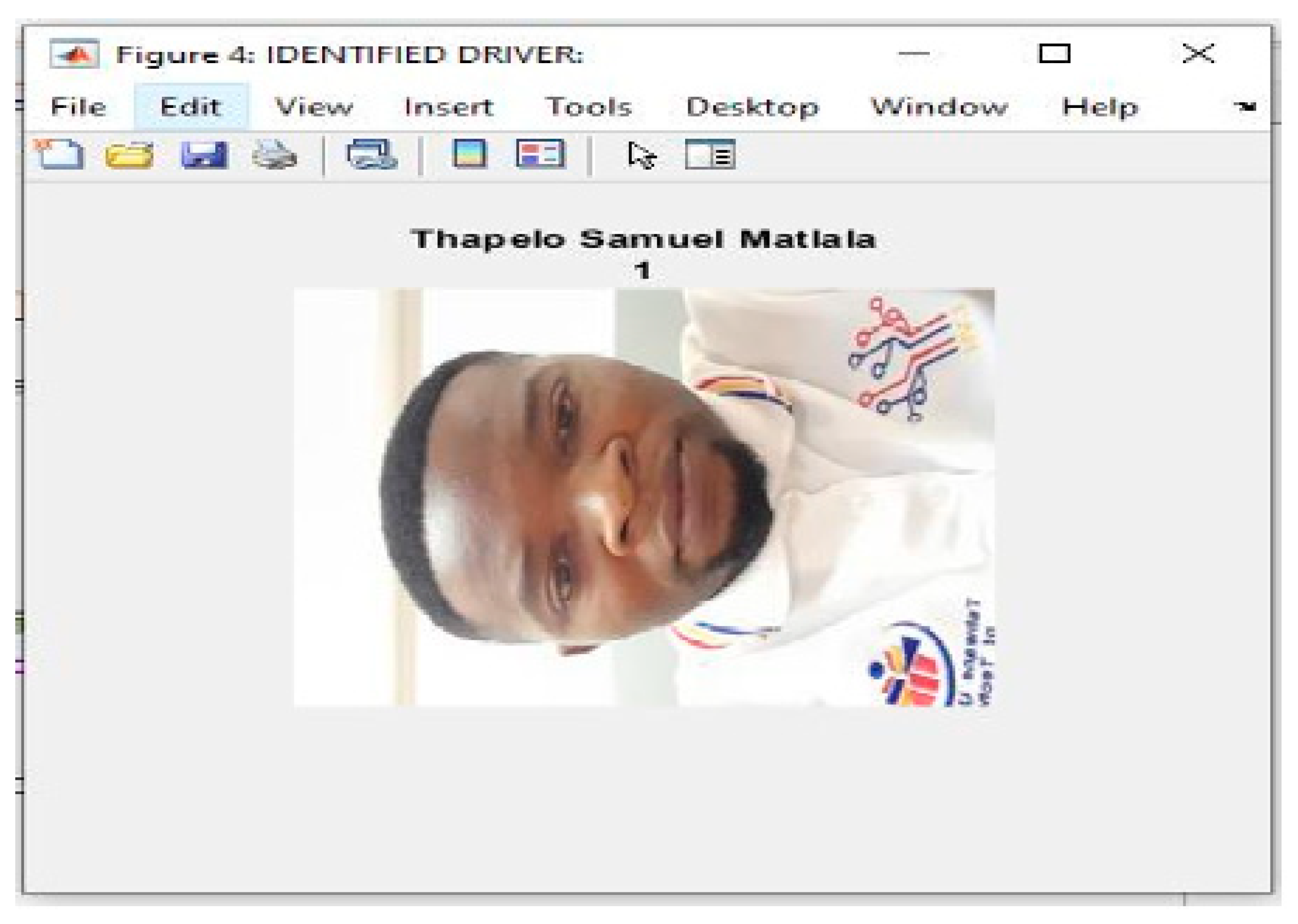Image resolution: width=1298 pixels, height=924 pixels.
Task: Open the Edit menu
Action: [x=190, y=107]
